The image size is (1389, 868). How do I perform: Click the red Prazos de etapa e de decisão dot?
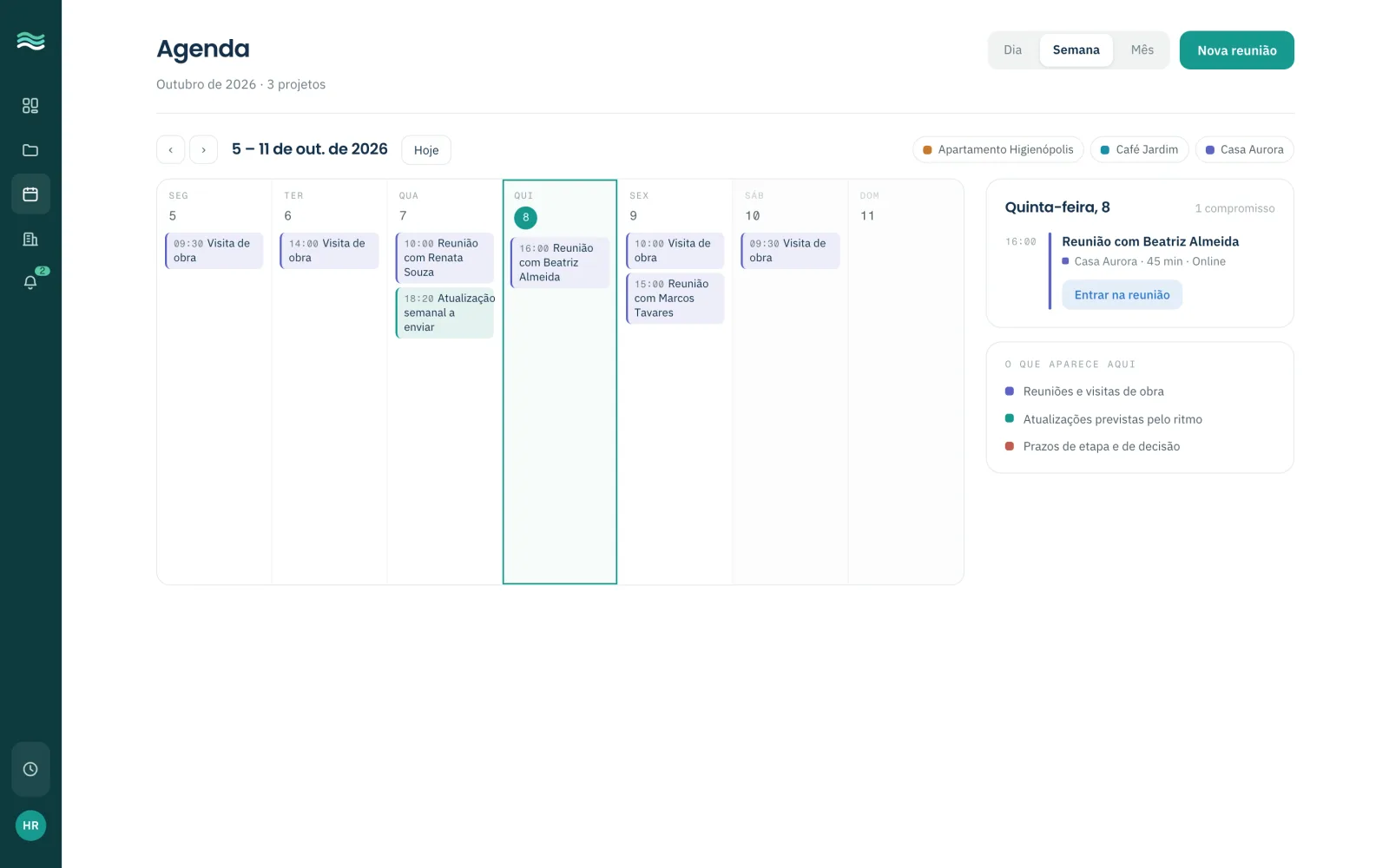pyautogui.click(x=1010, y=446)
